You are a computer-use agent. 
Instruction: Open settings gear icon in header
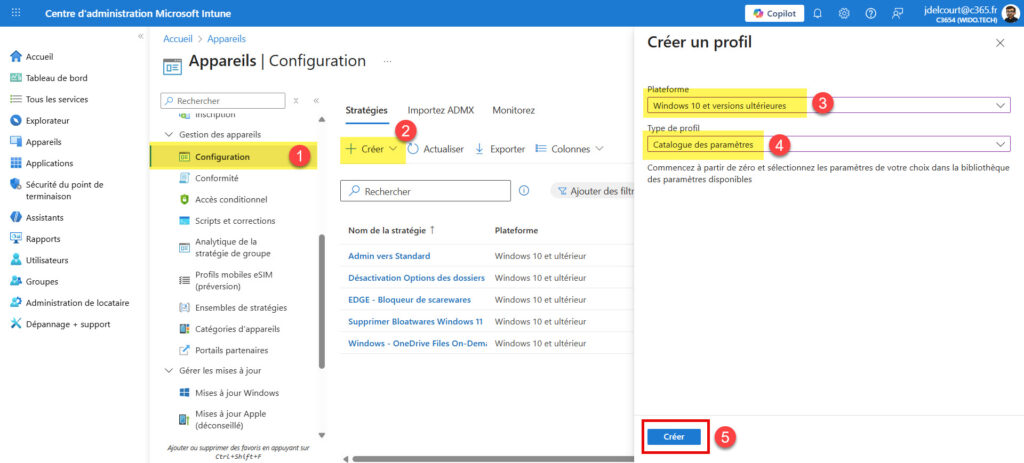(844, 13)
